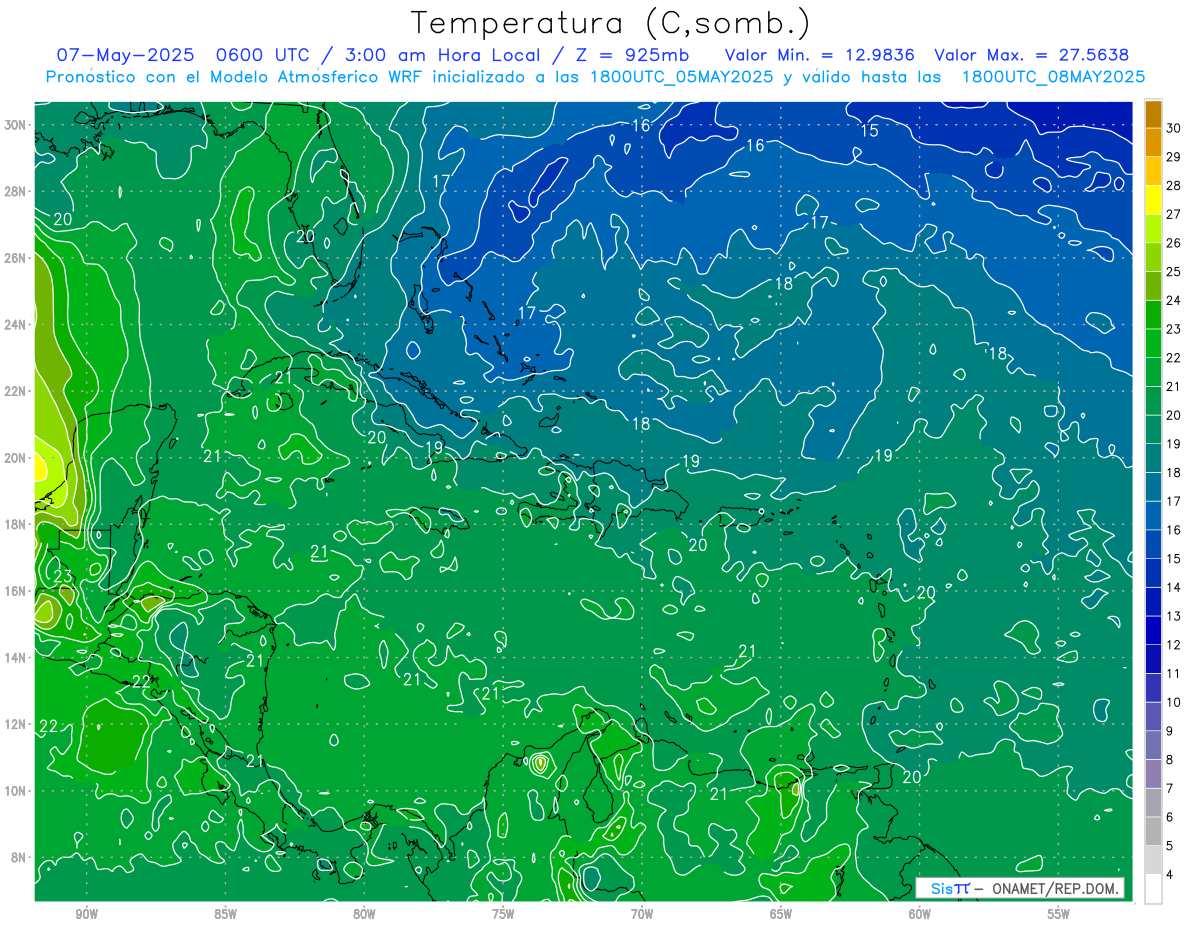1200x927 pixels.
Task: Click the '16N' latitude axis label
Action: (16, 591)
